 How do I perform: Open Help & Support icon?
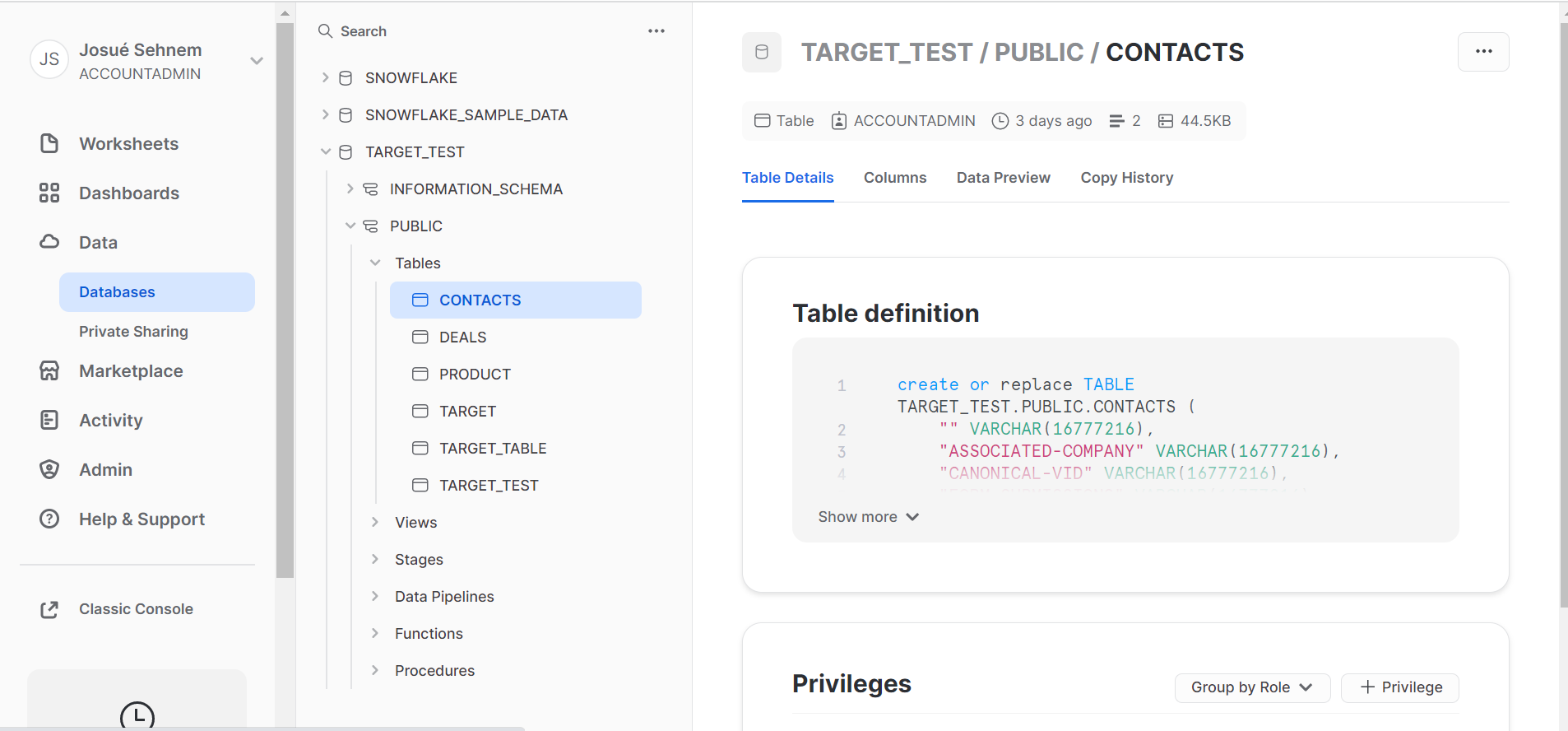(x=49, y=519)
